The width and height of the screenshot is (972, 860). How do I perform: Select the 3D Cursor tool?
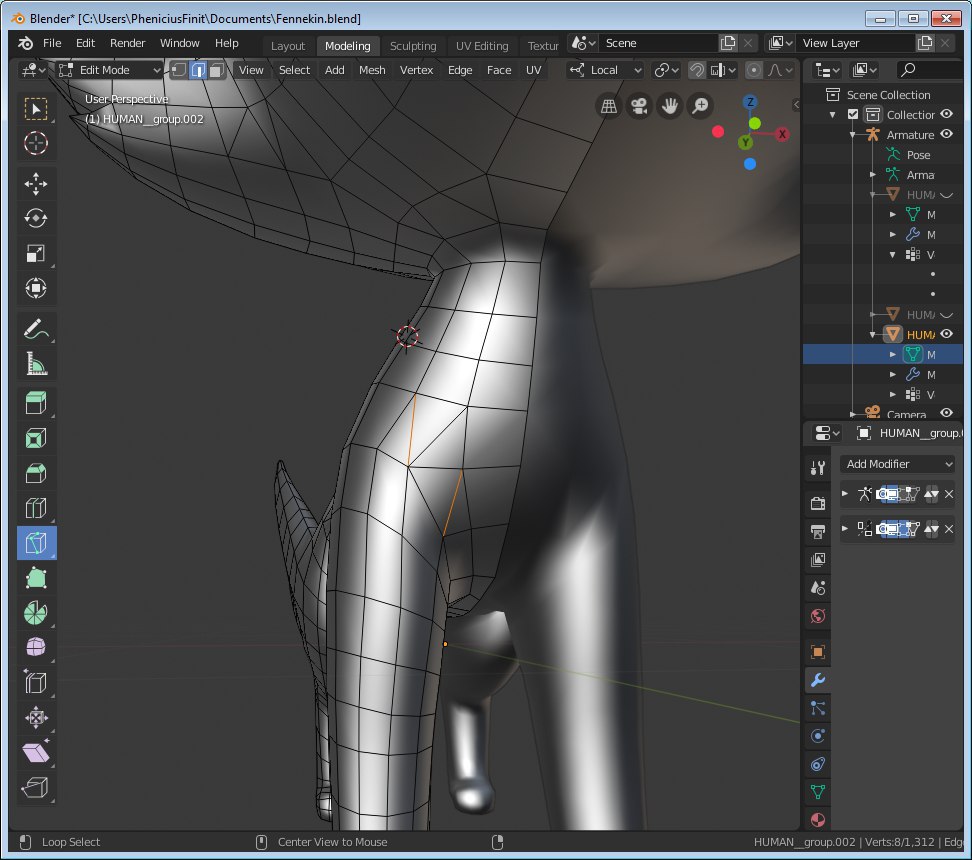pyautogui.click(x=36, y=143)
